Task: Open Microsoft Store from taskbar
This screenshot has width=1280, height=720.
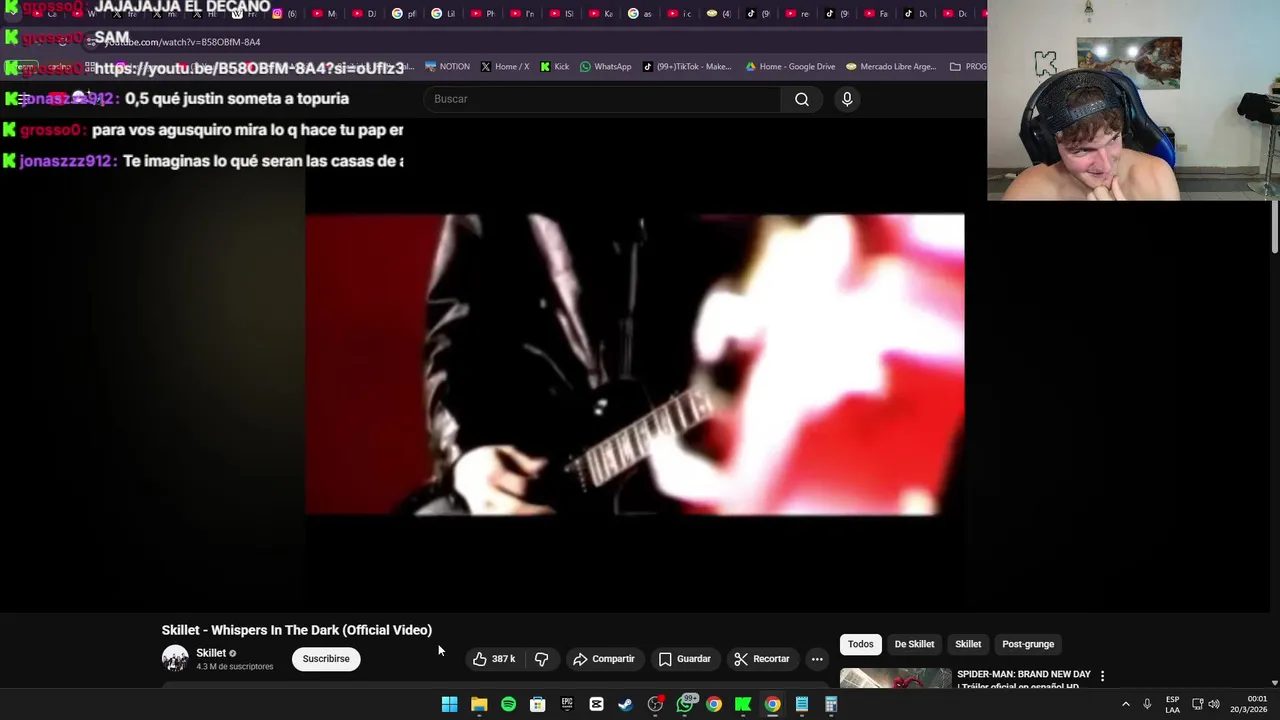Action: (x=537, y=704)
